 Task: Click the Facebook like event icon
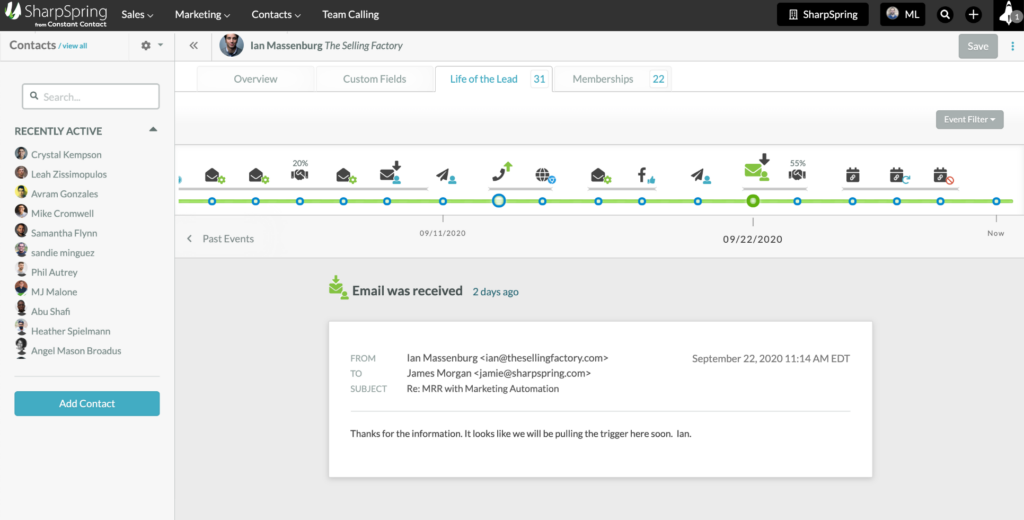pos(646,175)
